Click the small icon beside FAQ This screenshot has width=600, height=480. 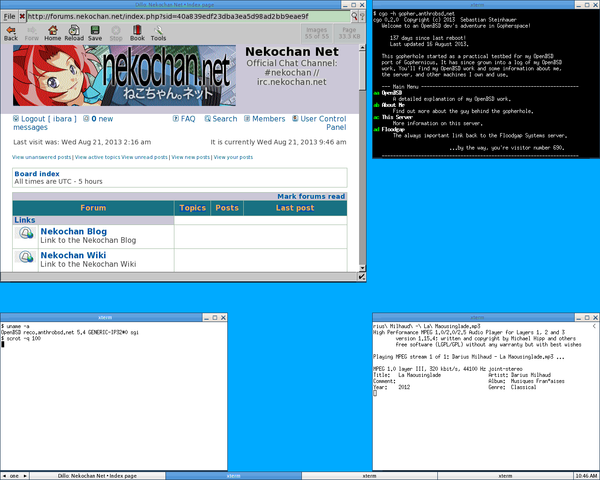(x=176, y=119)
